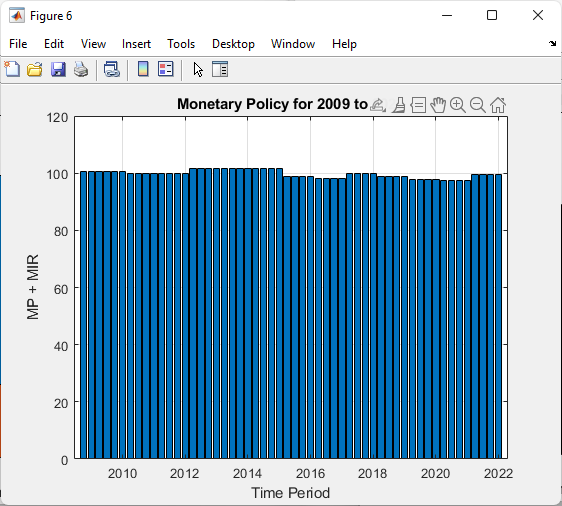
Task: Restore view with the home icon
Action: click(498, 105)
